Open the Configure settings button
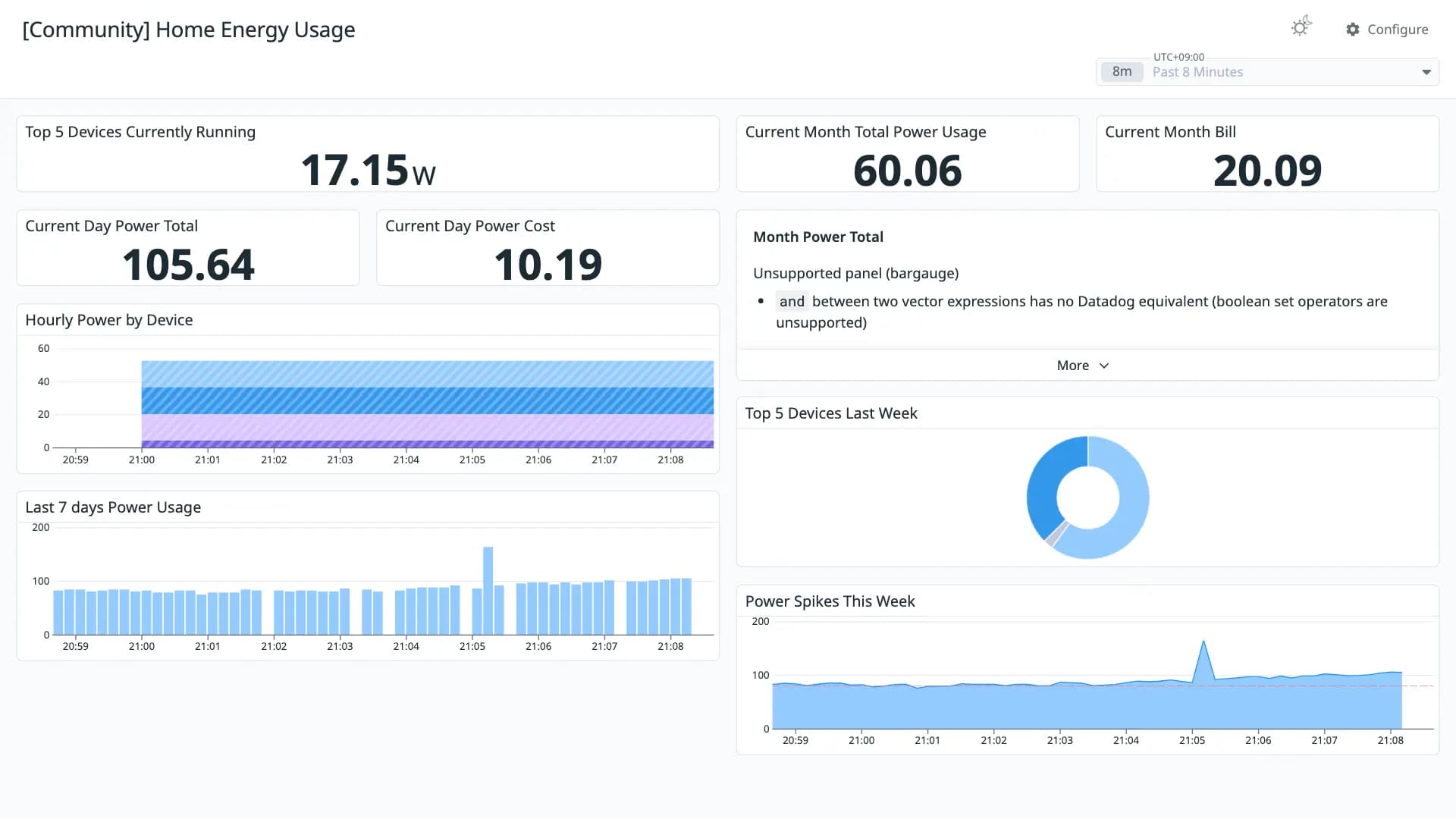This screenshot has height=819, width=1456. pos(1387,30)
